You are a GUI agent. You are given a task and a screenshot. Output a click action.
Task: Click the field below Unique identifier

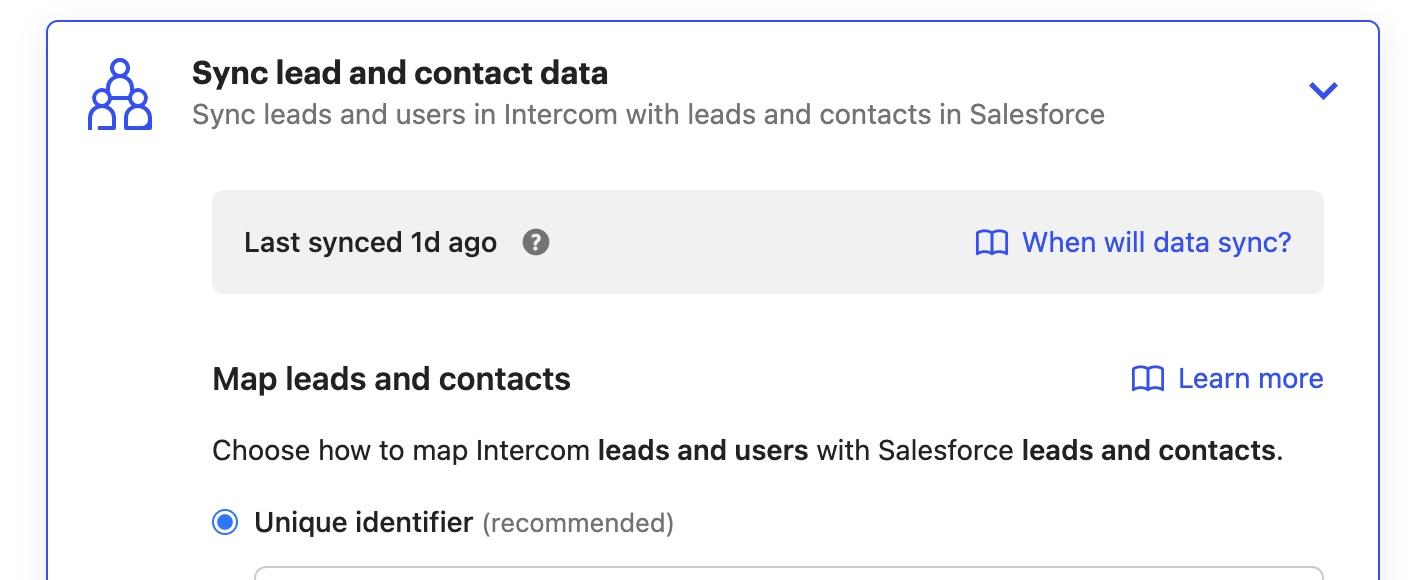(789, 573)
